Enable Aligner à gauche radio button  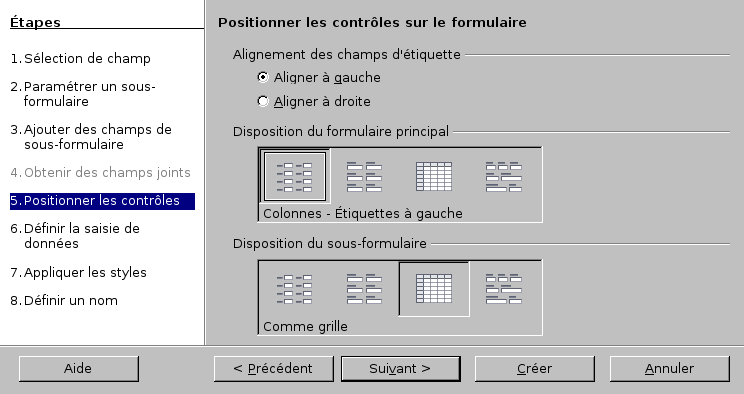click(263, 77)
